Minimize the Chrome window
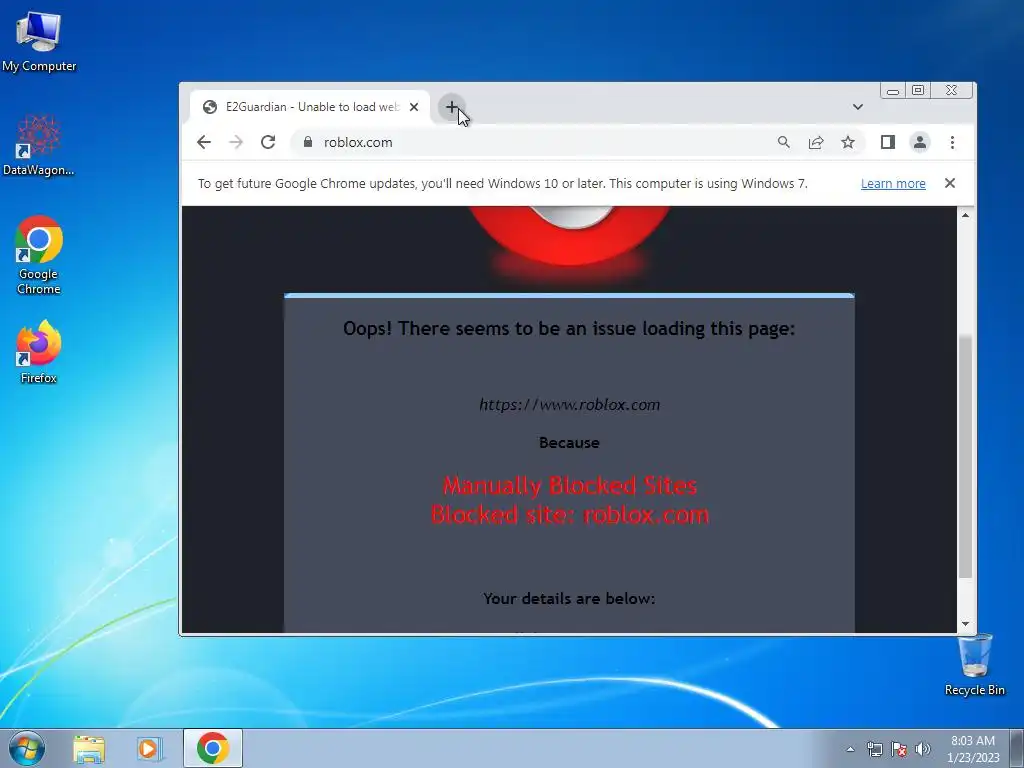The height and width of the screenshot is (768, 1024). (893, 91)
